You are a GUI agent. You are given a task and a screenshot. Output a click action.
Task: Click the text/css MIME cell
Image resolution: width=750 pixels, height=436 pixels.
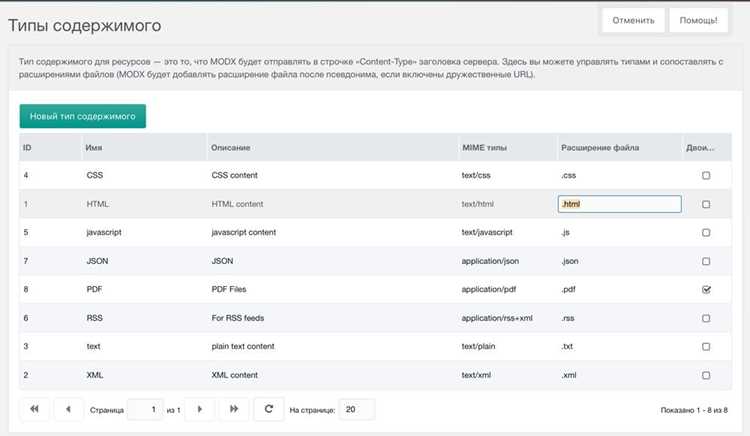click(476, 175)
